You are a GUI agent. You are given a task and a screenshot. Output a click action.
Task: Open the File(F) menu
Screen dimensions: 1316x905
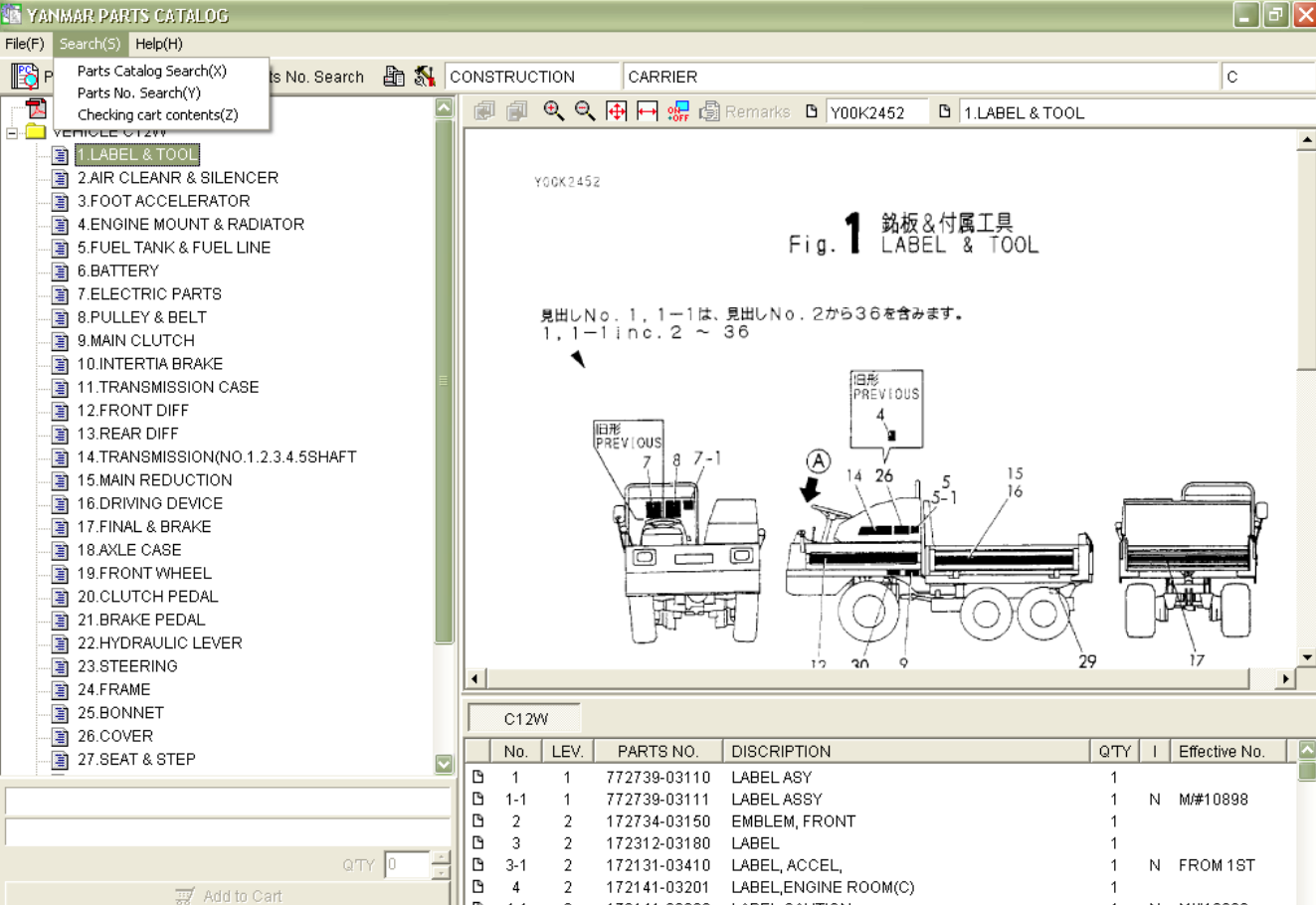(25, 44)
